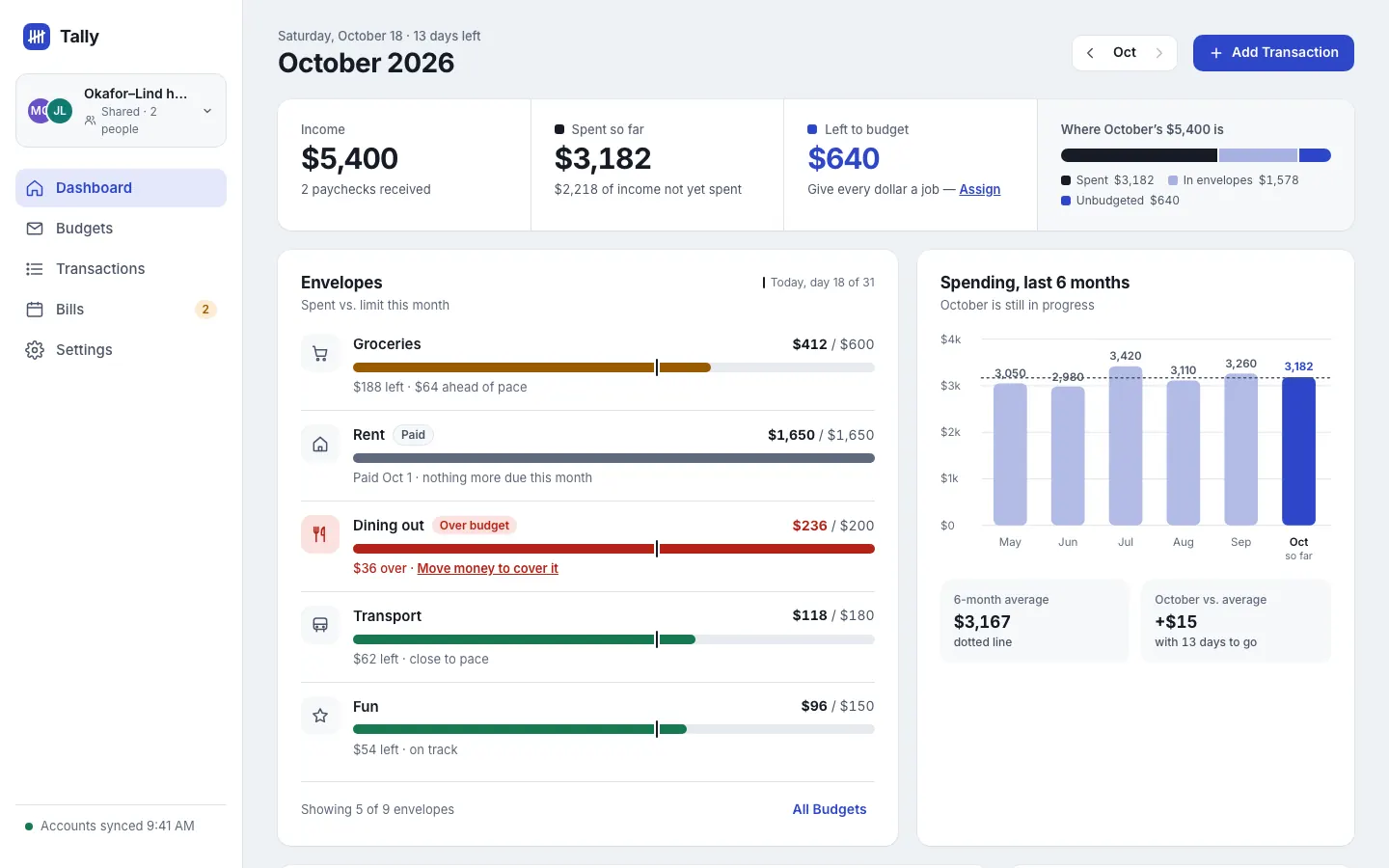This screenshot has height=868, width=1389.
Task: Click the Tally logo icon
Action: (x=37, y=37)
